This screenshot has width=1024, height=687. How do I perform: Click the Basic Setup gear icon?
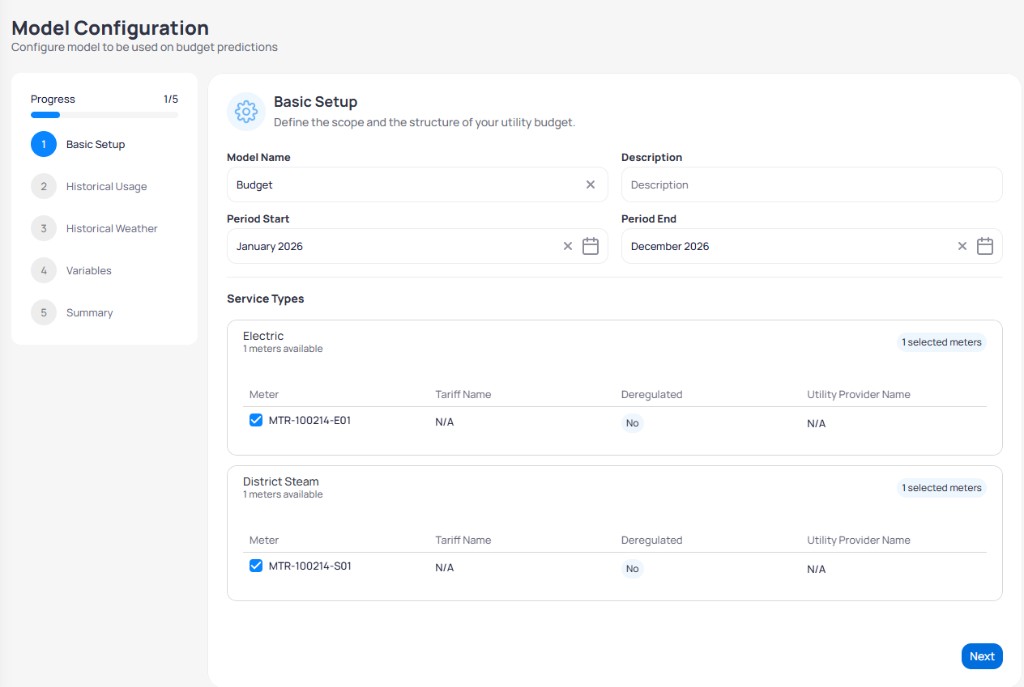246,112
